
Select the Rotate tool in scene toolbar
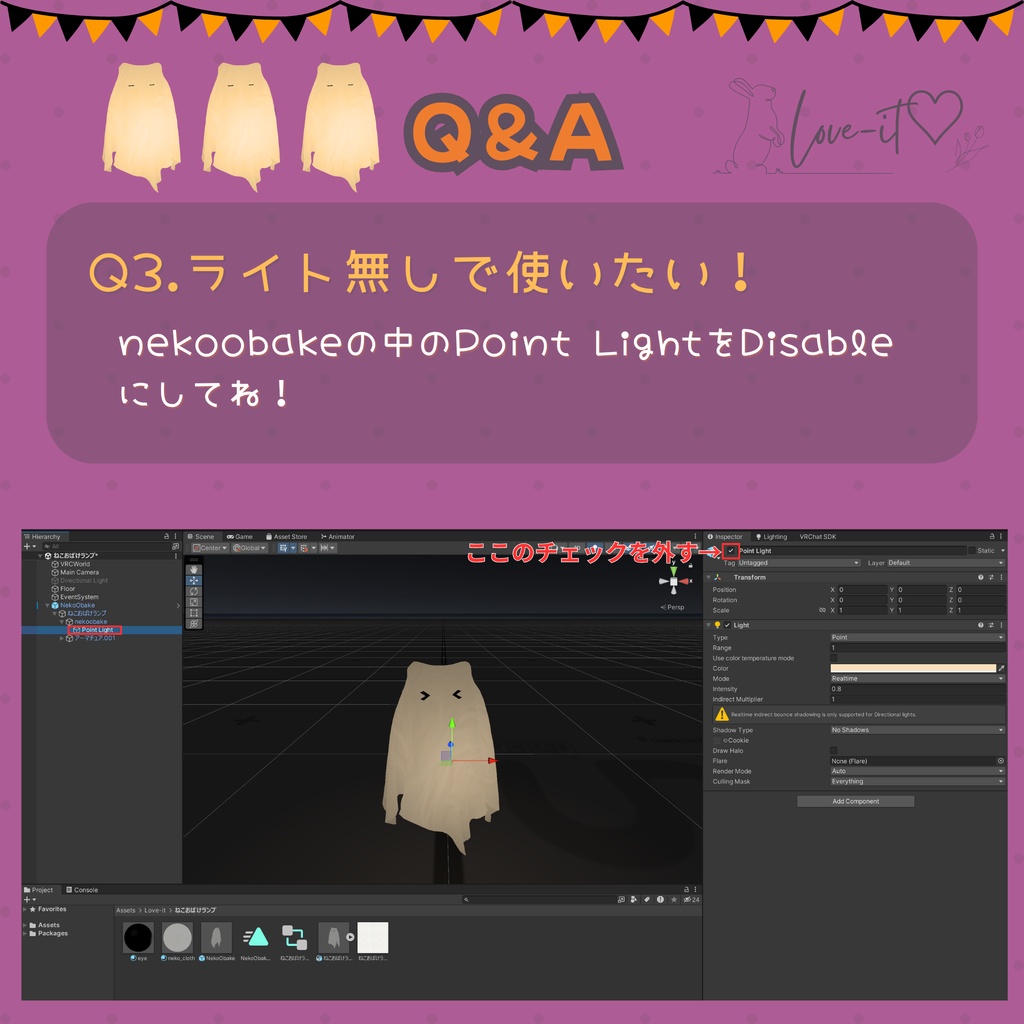point(194,591)
